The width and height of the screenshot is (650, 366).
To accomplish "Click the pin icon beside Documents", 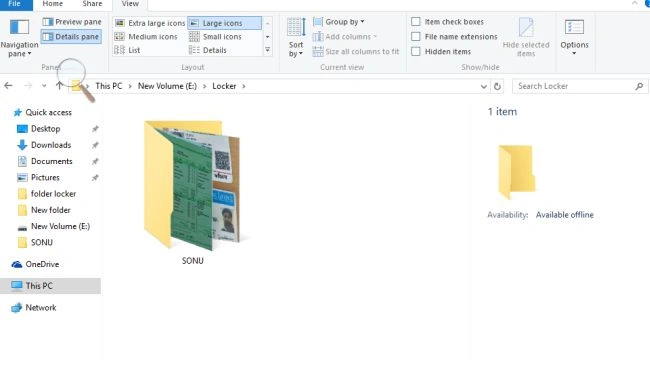I will (x=95, y=161).
